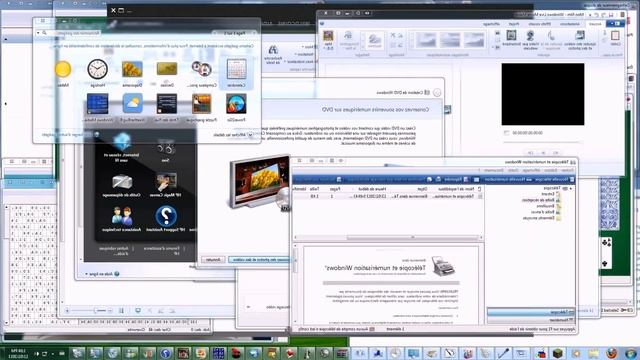Image resolution: width=640 pixels, height=360 pixels.
Task: Open Movie Maker application menu button
Action: coord(616,24)
